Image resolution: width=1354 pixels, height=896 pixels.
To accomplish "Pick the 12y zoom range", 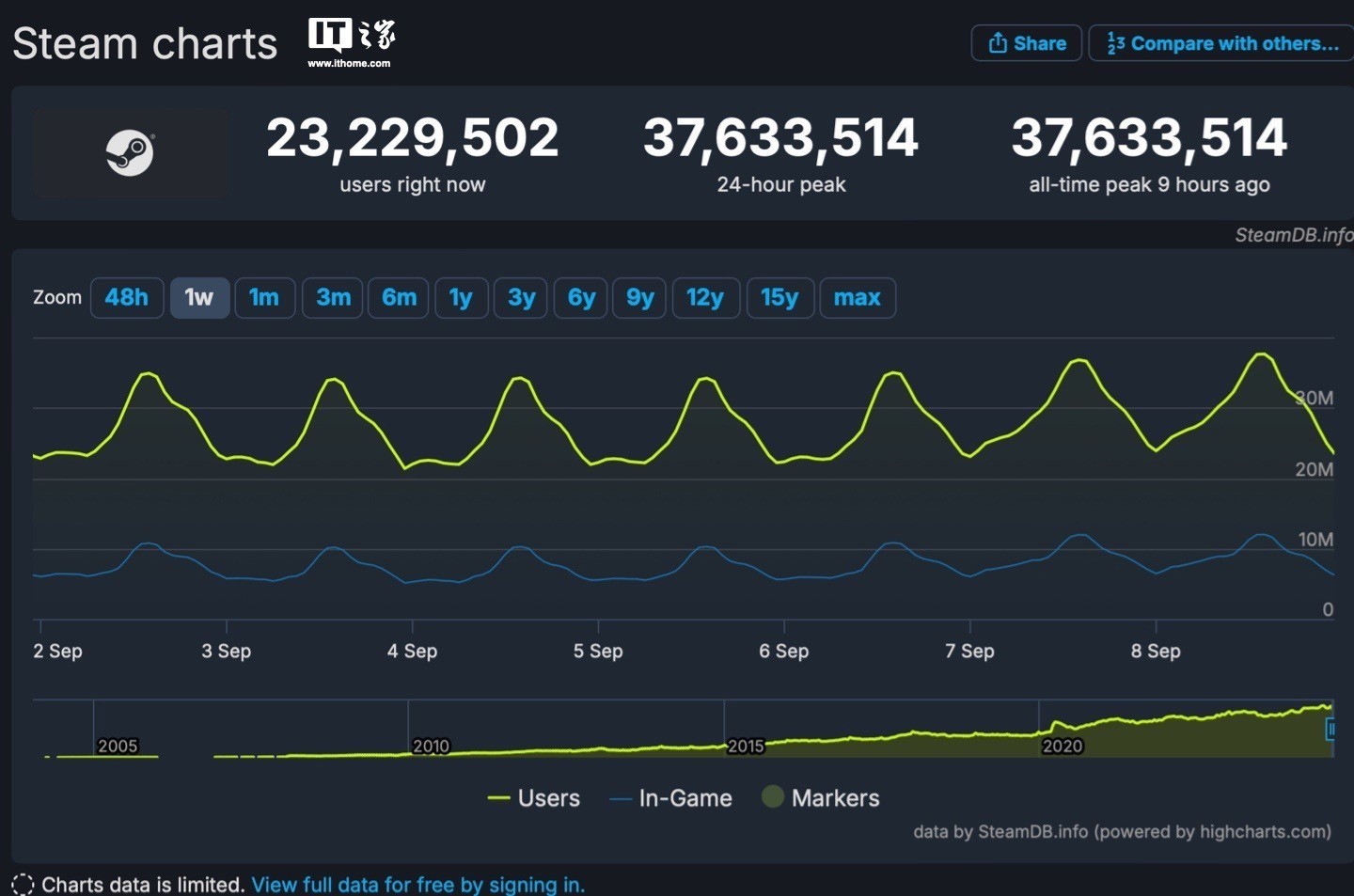I will pyautogui.click(x=705, y=298).
